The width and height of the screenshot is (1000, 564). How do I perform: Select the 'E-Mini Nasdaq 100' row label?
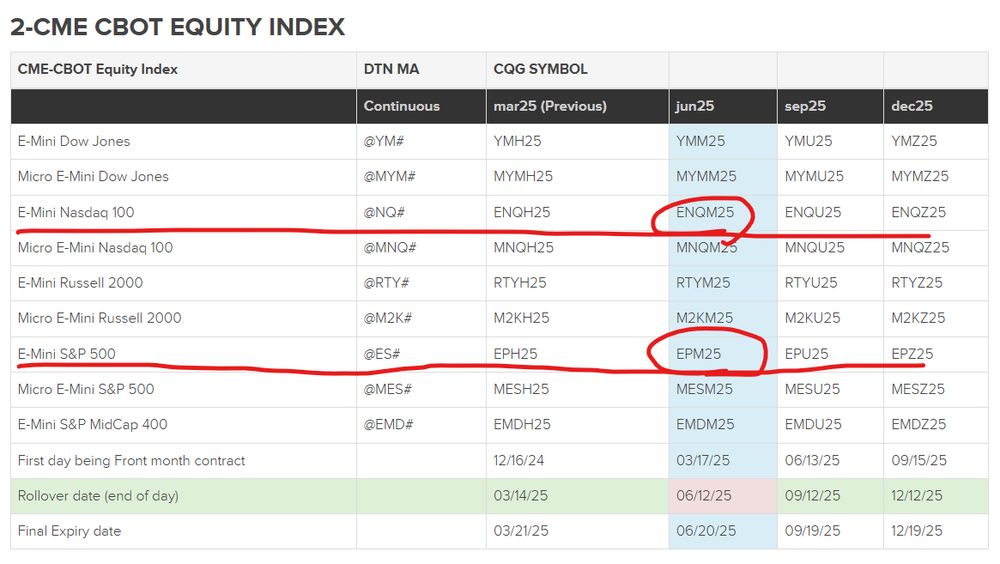[76, 212]
